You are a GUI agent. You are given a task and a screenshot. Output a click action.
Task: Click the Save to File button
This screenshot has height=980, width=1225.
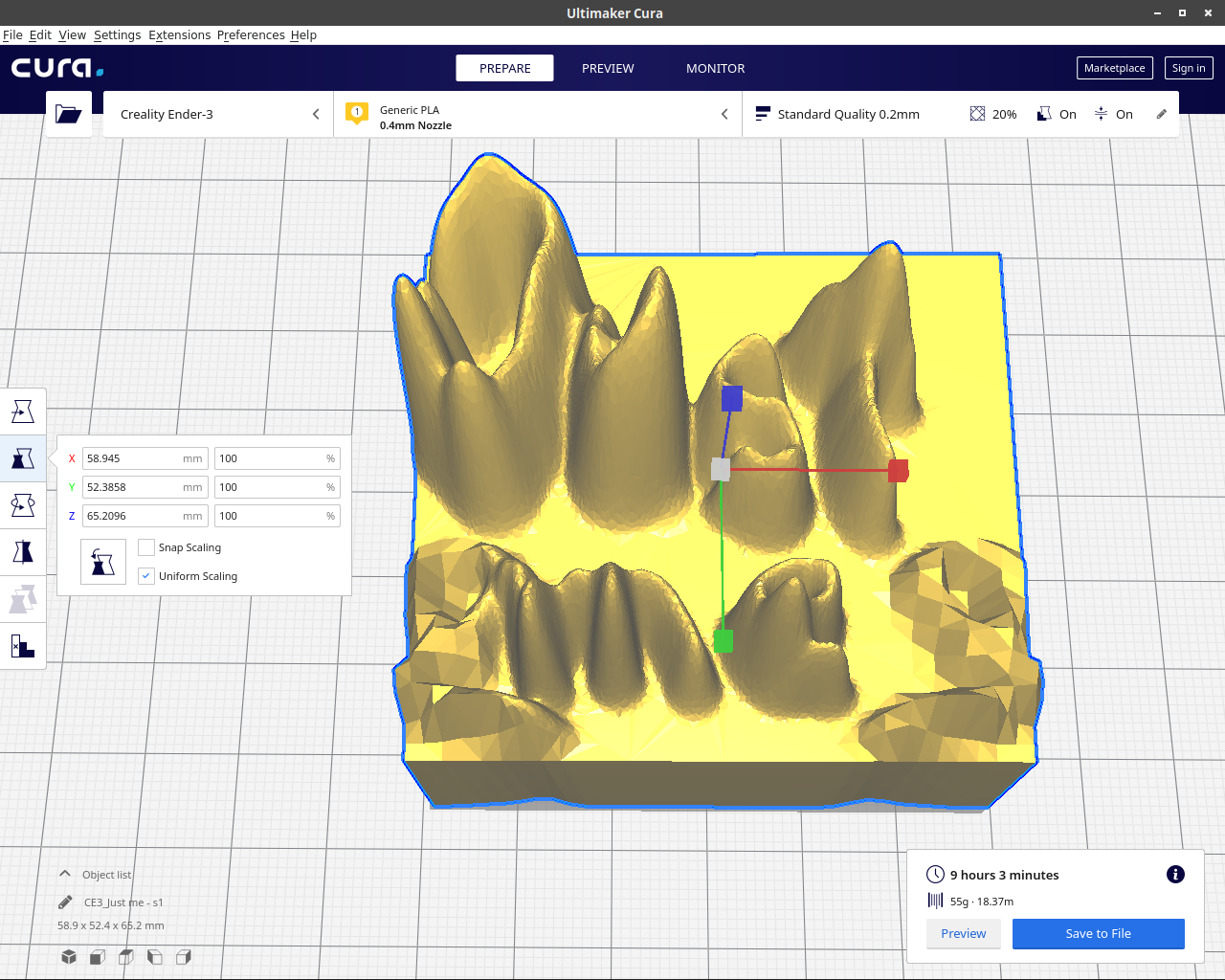1098,933
